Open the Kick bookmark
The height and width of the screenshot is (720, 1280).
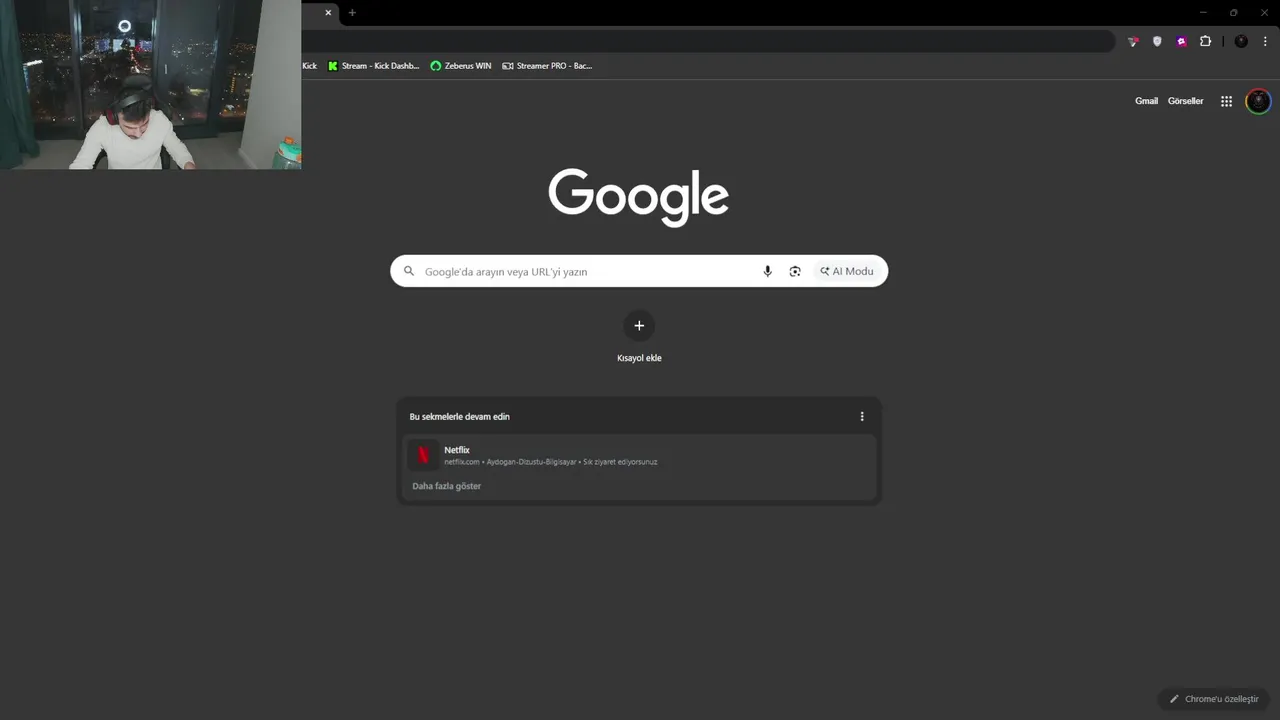click(309, 66)
